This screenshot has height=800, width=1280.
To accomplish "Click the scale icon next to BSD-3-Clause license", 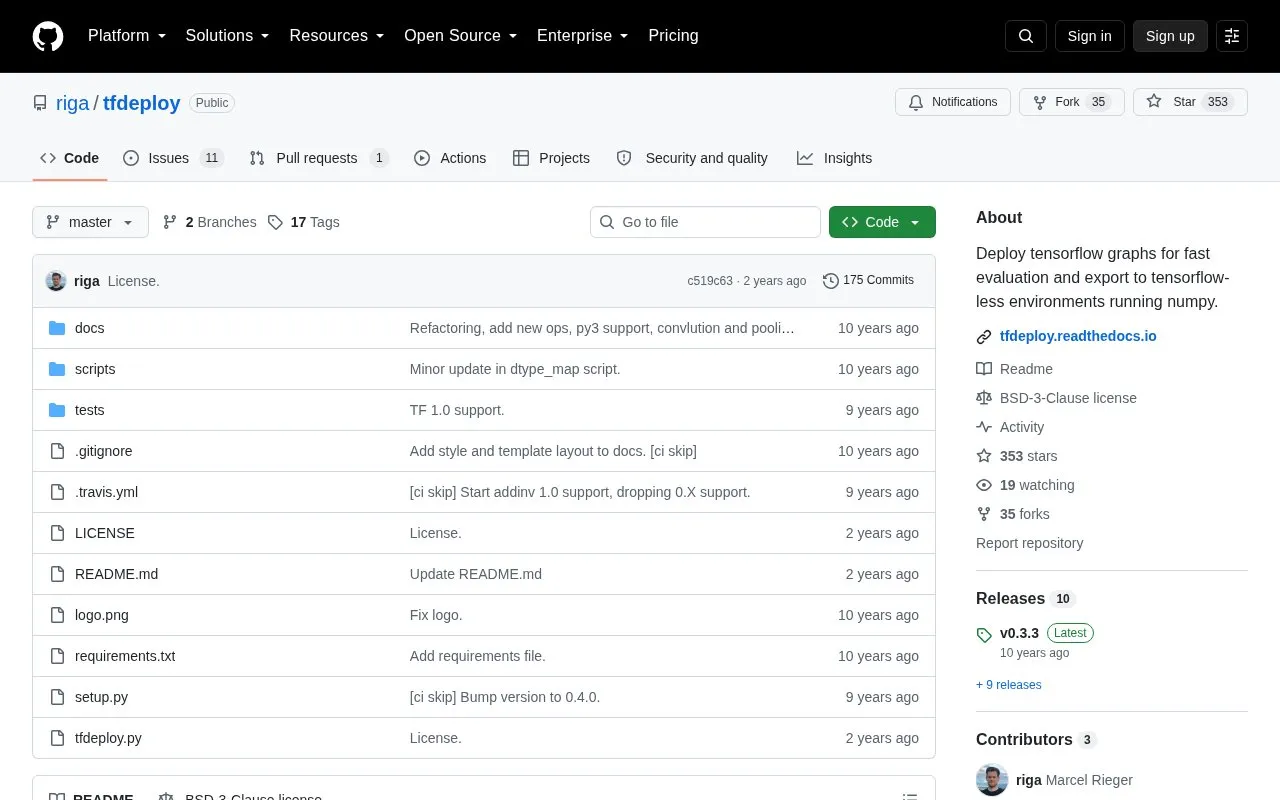I will tap(984, 398).
